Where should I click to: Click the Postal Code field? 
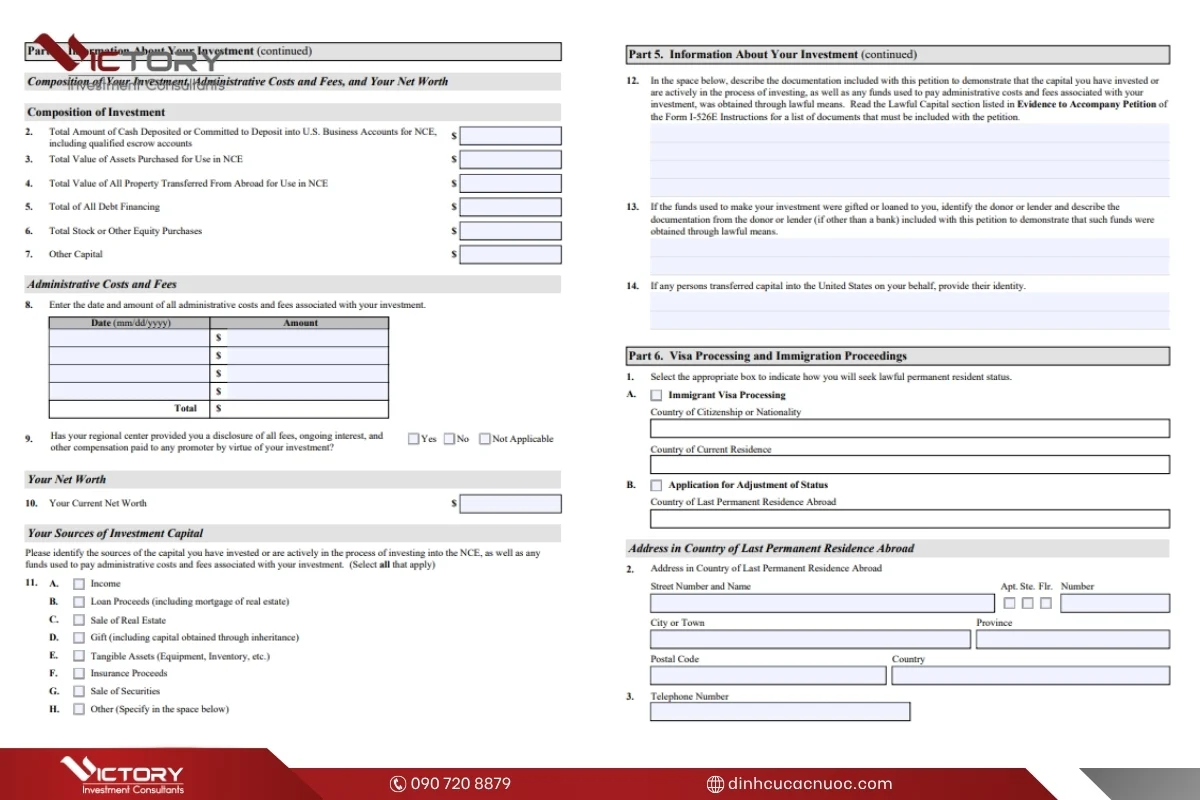click(768, 675)
